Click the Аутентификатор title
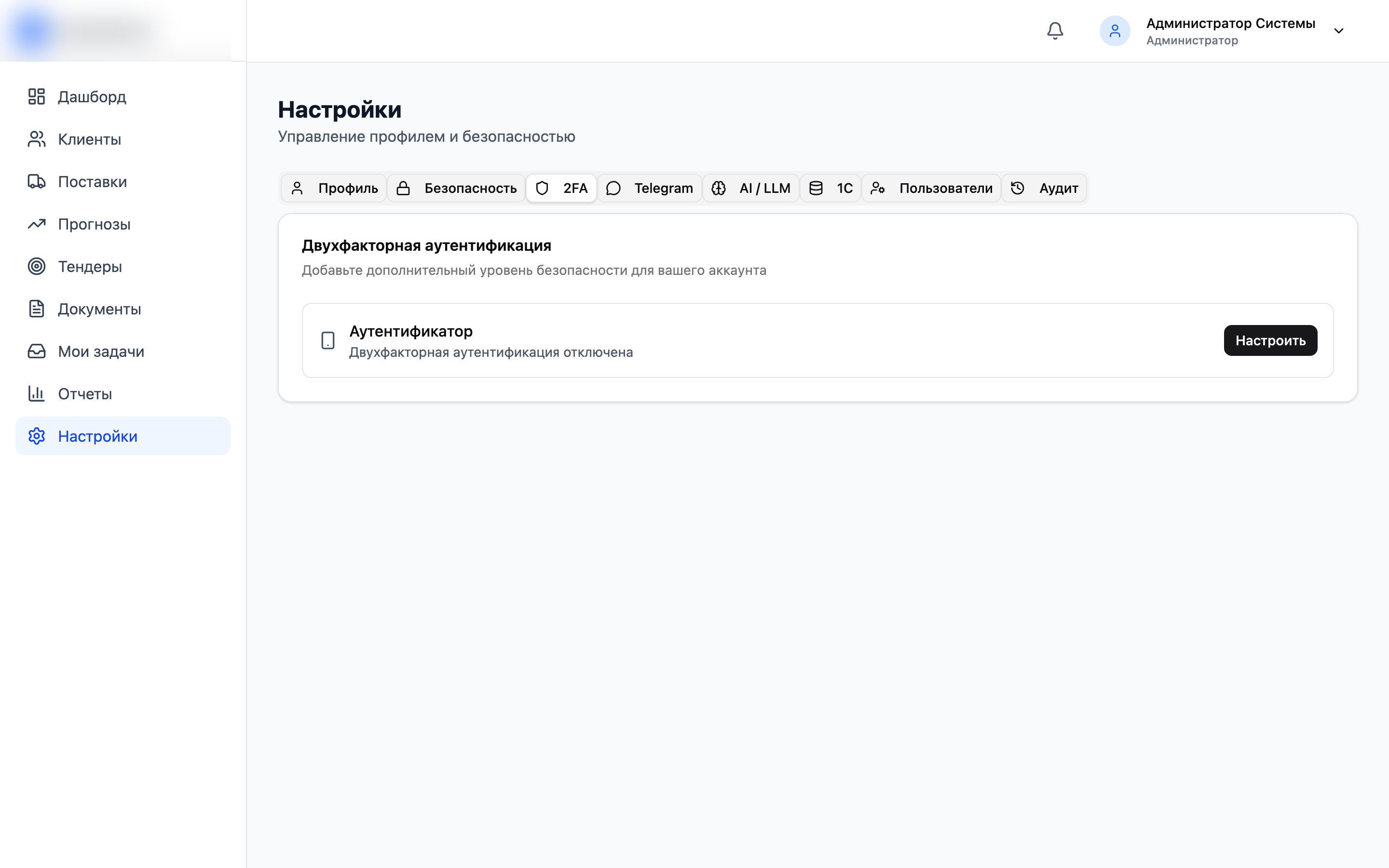1389x868 pixels. pos(411,332)
